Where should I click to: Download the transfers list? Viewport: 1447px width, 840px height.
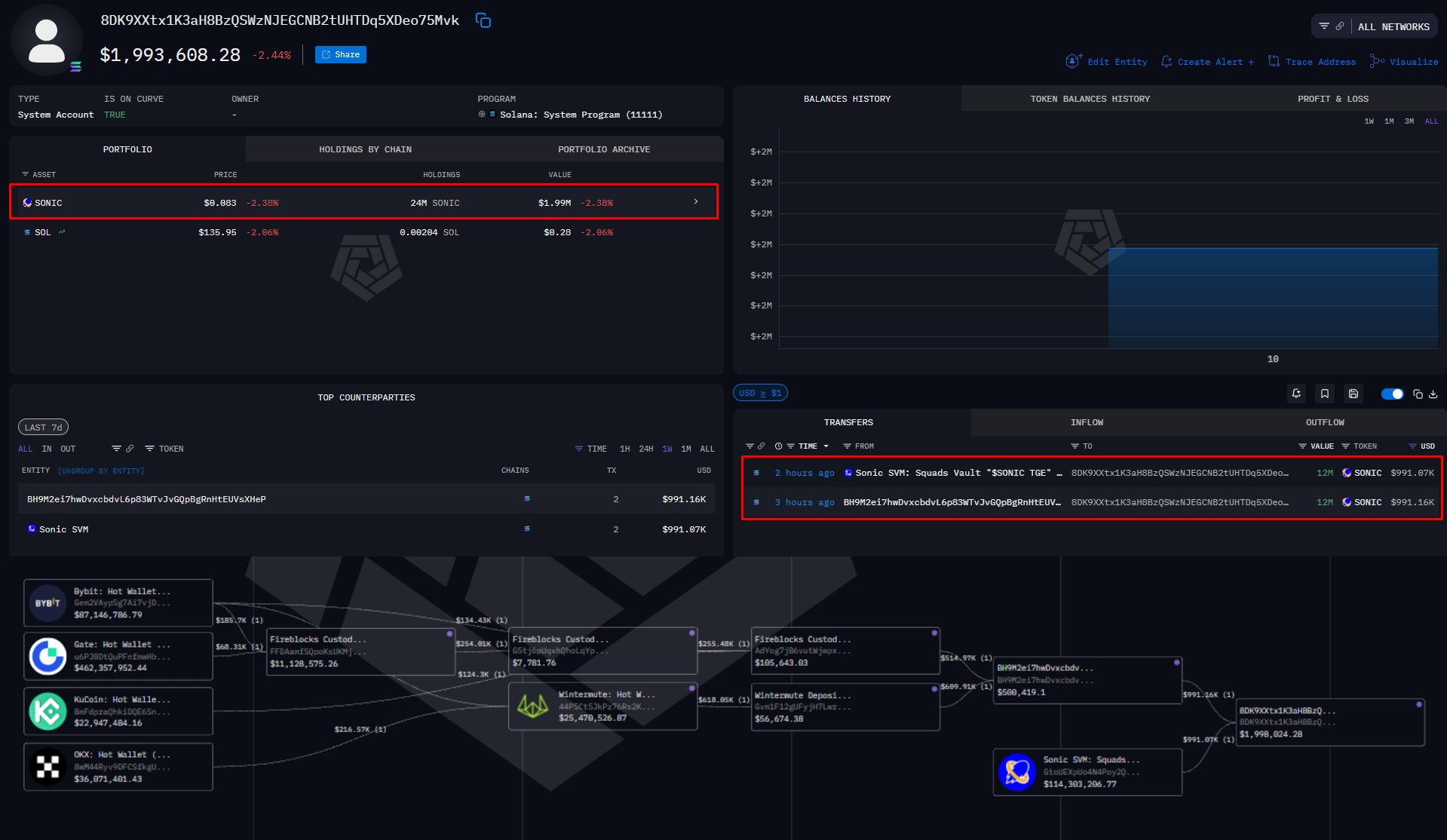[x=1433, y=394]
